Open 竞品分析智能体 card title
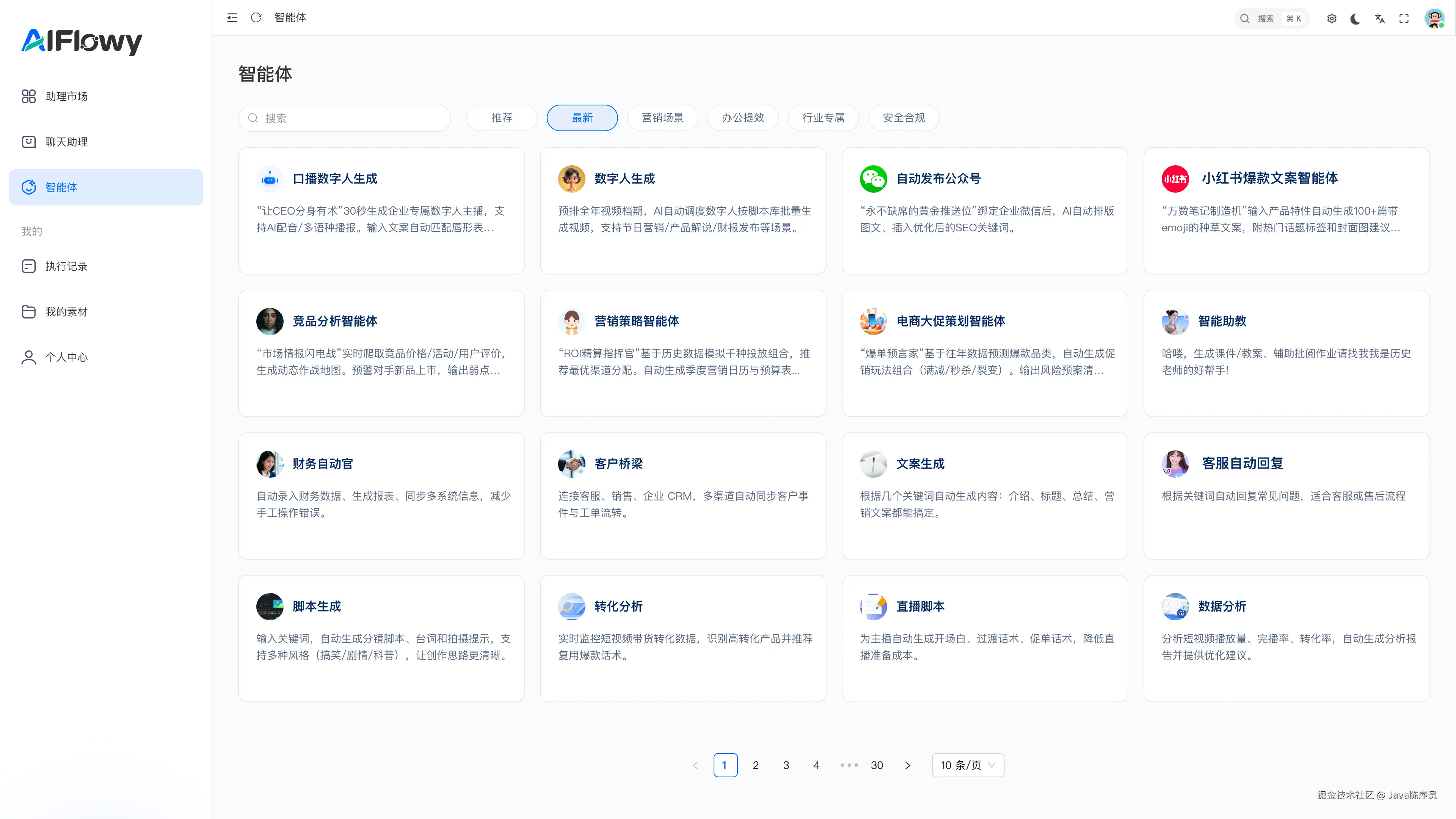The height and width of the screenshot is (819, 1456). tap(335, 321)
